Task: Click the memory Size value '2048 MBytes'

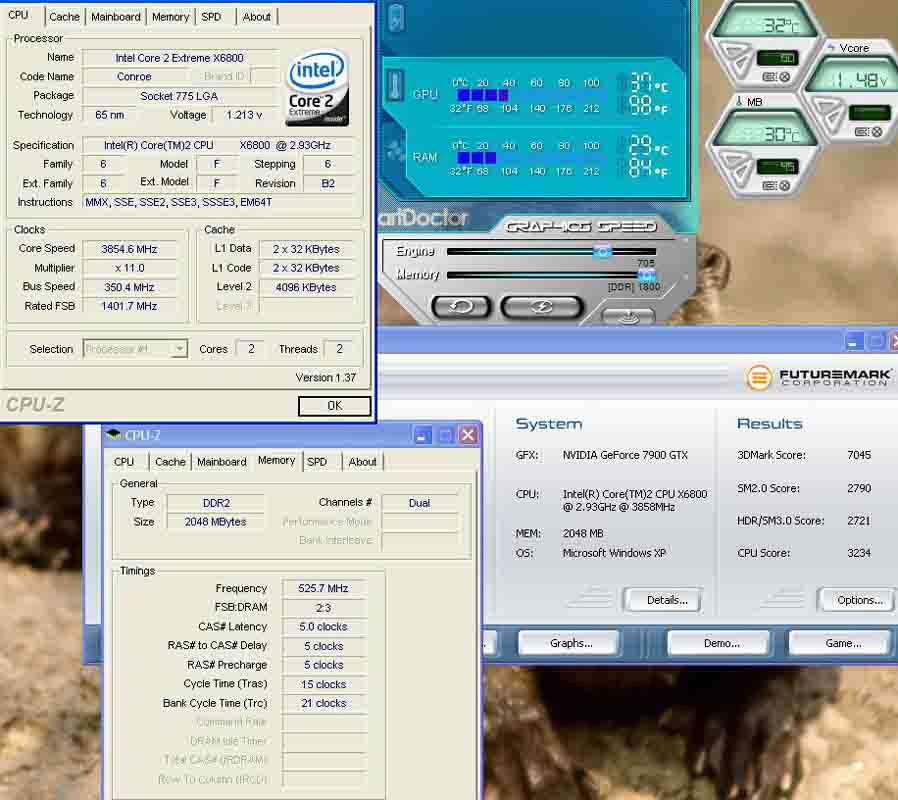Action: pyautogui.click(x=215, y=522)
